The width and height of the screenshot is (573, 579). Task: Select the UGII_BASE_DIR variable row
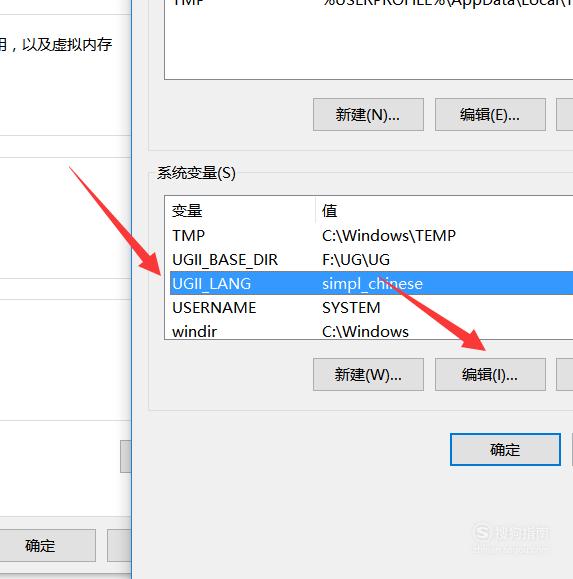(x=371, y=260)
